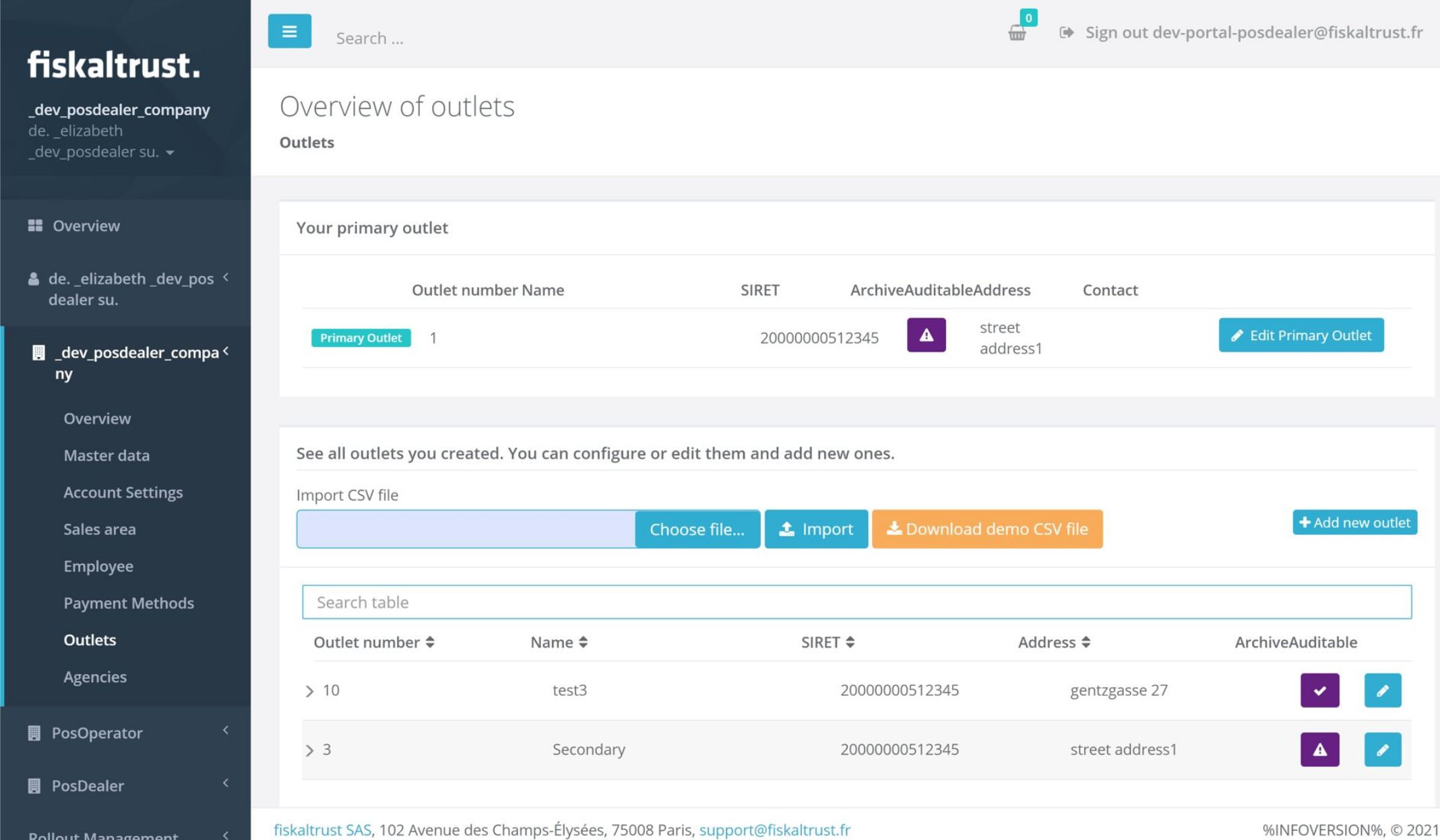
Task: Open the shopping basket icon
Action: (x=1017, y=32)
